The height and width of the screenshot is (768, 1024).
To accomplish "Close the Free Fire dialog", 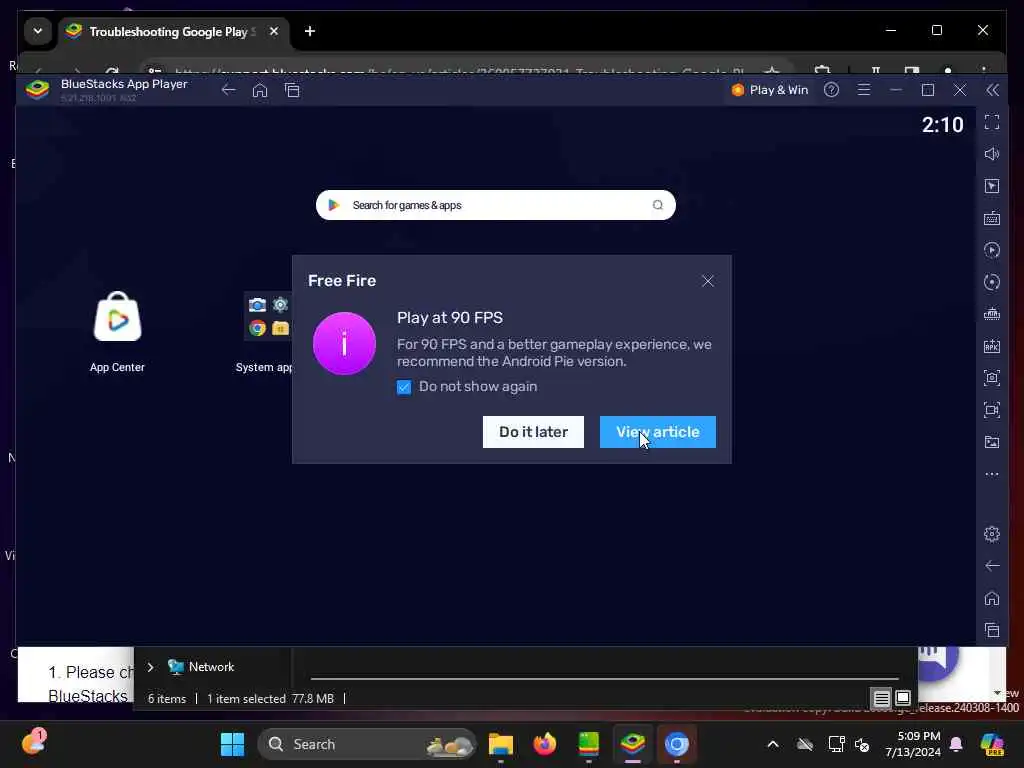I will pyautogui.click(x=707, y=281).
